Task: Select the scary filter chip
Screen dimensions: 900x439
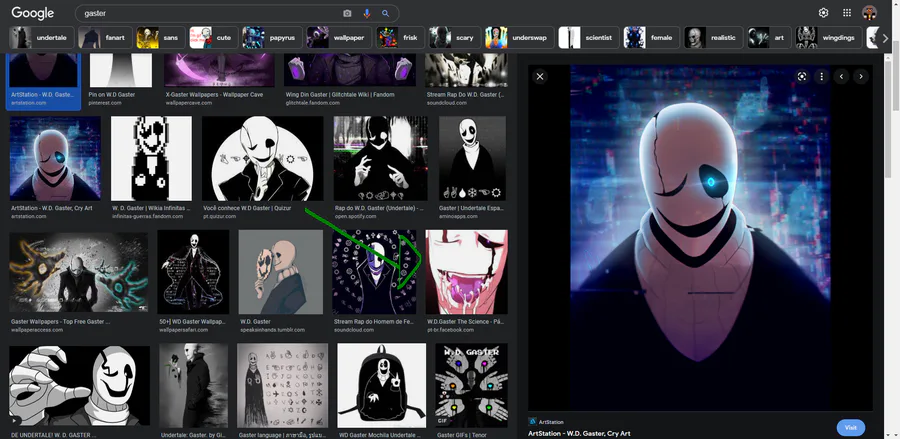Action: [455, 38]
